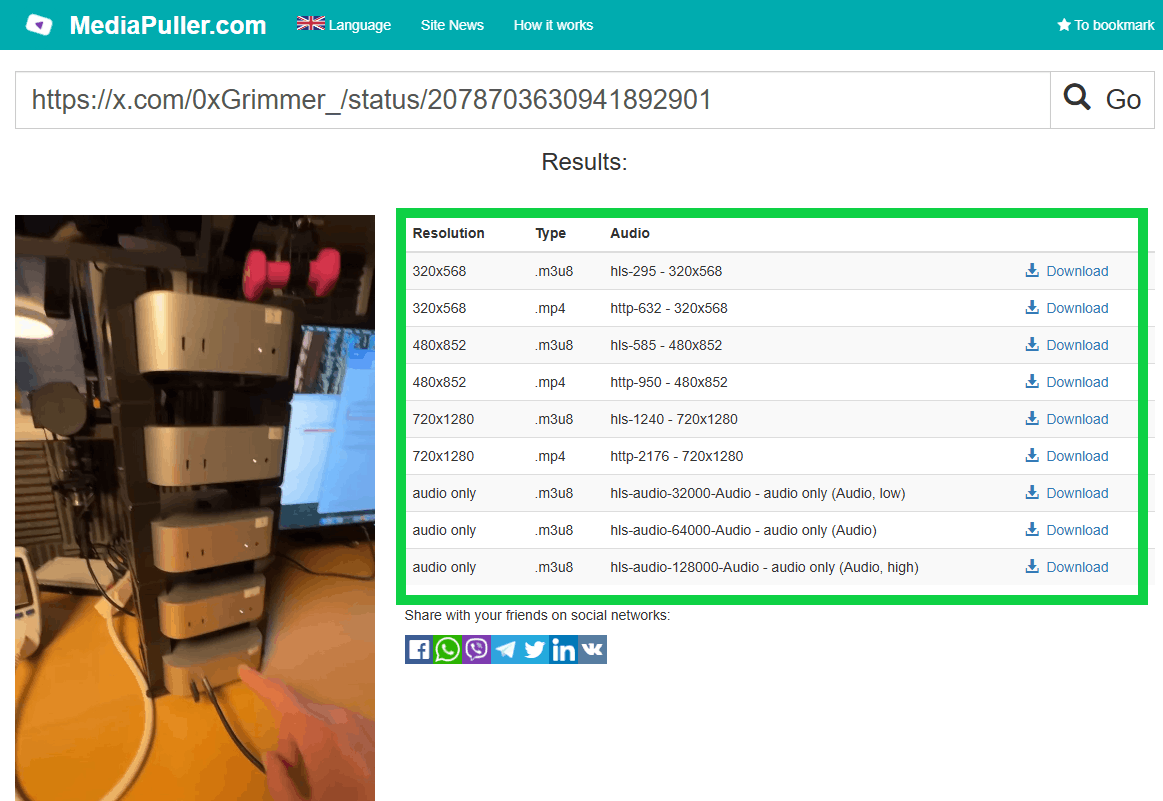The image size is (1163, 801).
Task: Share via the VK icon
Action: click(593, 650)
